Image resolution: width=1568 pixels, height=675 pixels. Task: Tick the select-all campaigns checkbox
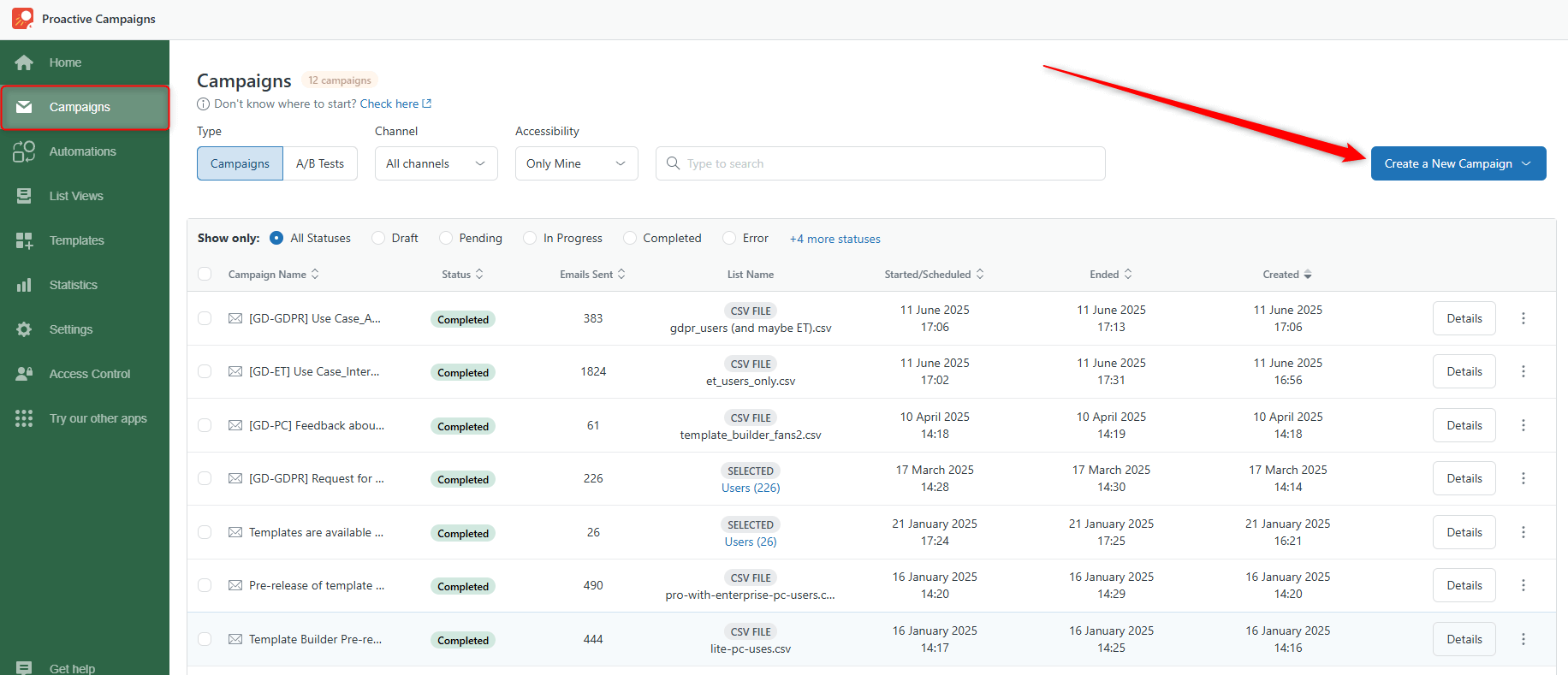[x=205, y=274]
